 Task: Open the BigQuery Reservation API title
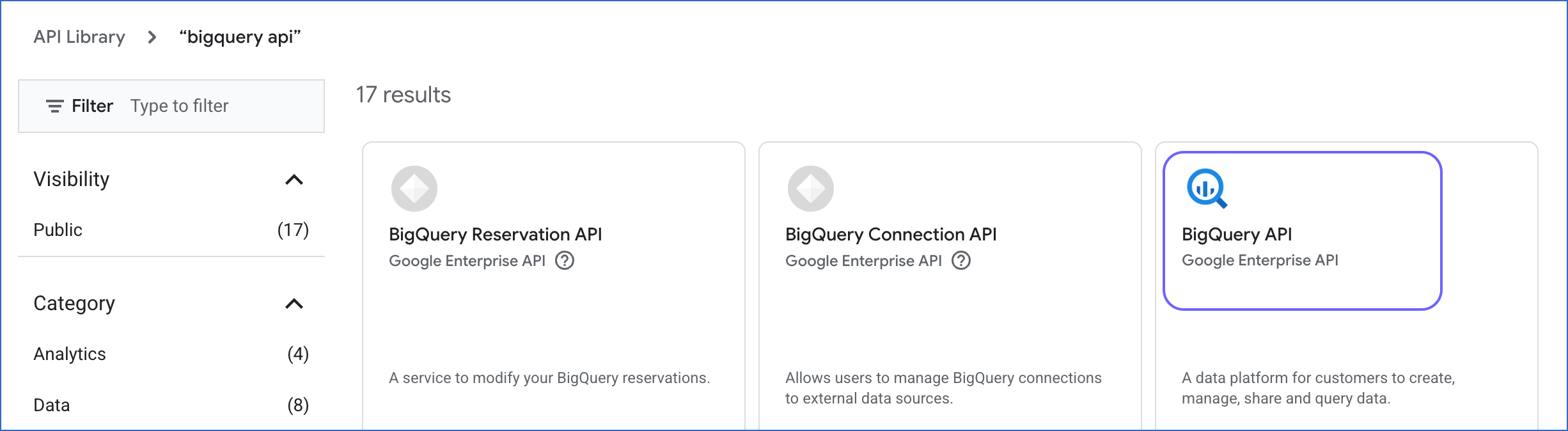[496, 235]
